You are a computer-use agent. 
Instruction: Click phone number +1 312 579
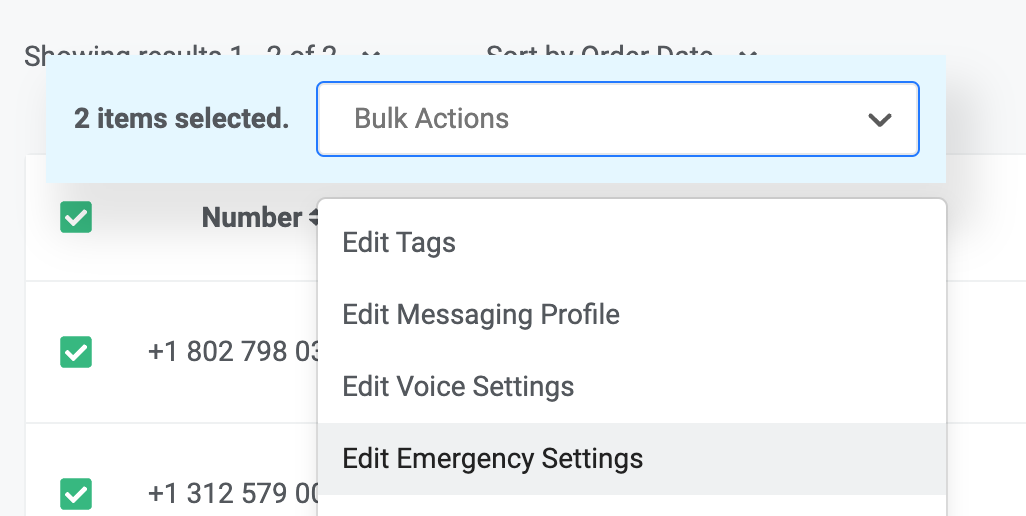233,494
